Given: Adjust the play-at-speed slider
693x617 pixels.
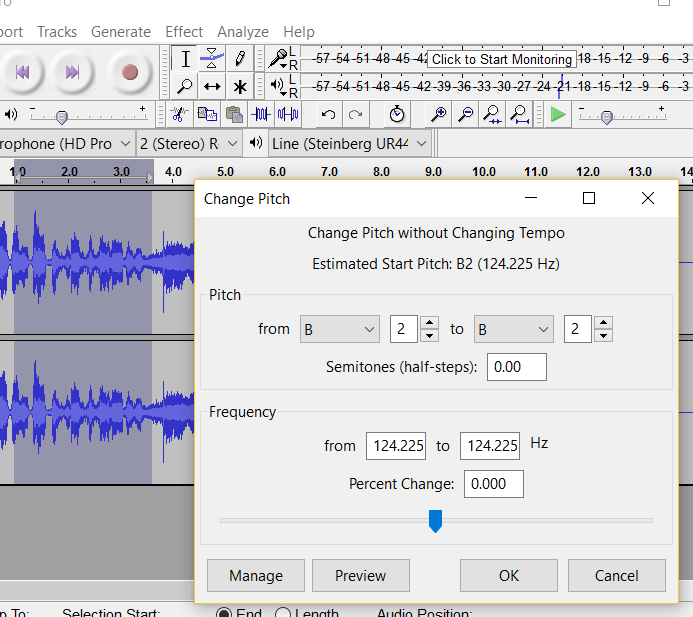Looking at the screenshot, I should (607, 117).
